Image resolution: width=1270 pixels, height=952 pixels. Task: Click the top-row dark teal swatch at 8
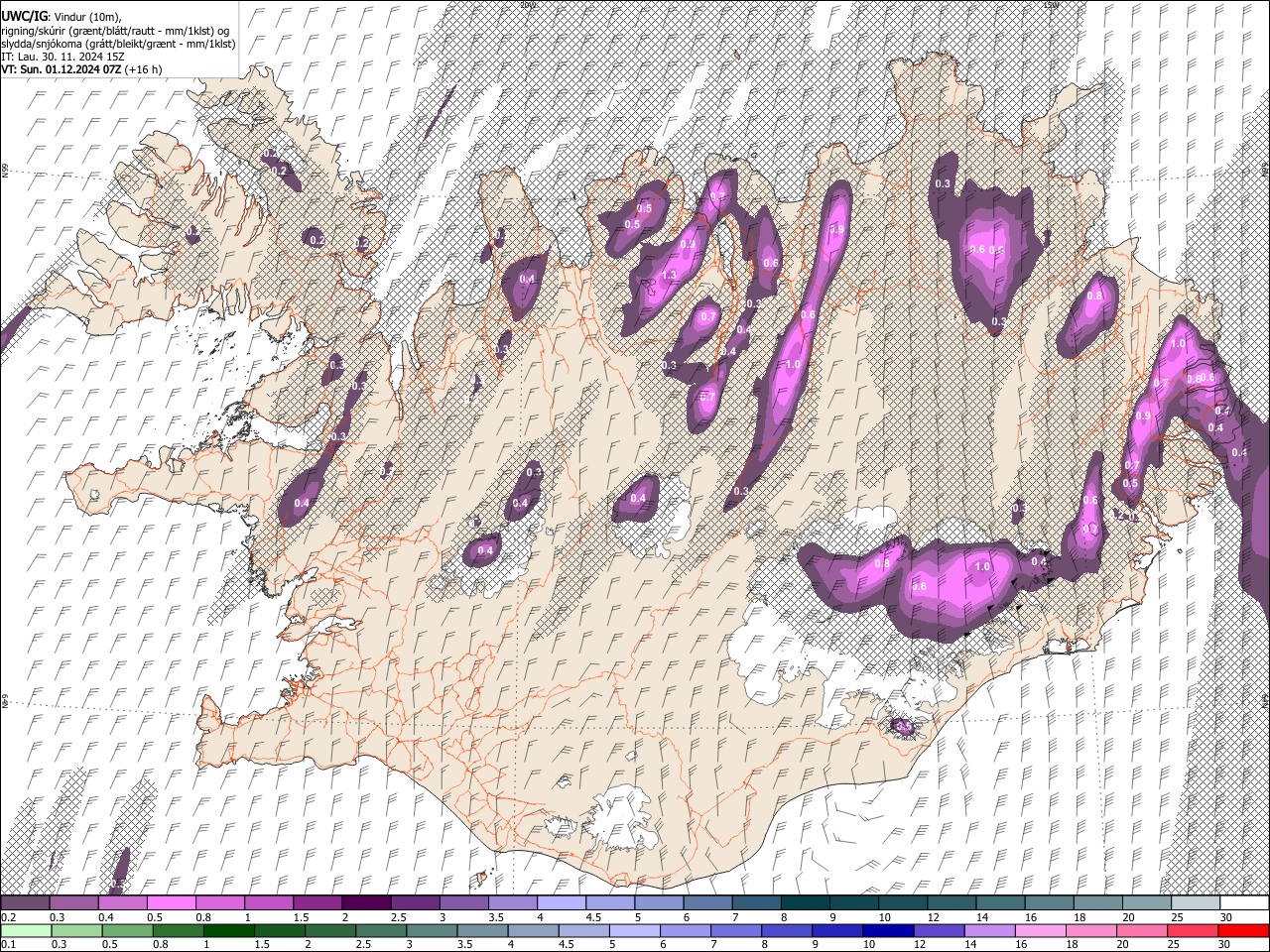pyautogui.click(x=805, y=903)
